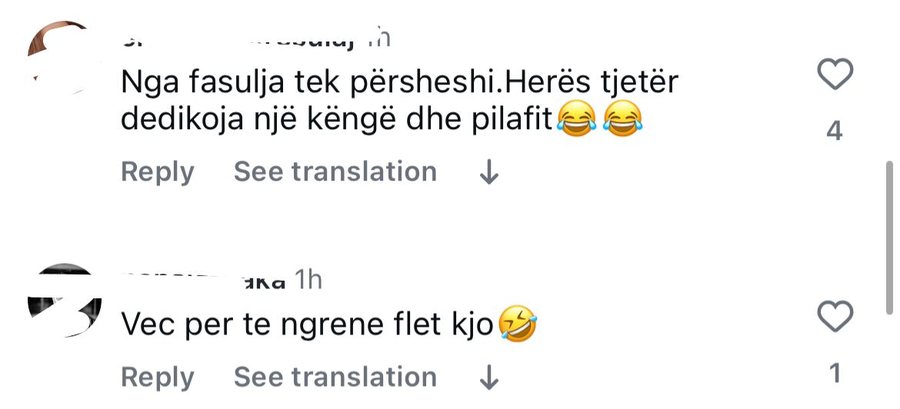Like the "Nga fasulja tek përsheshi" comment
900x409 pixels.
point(835,76)
